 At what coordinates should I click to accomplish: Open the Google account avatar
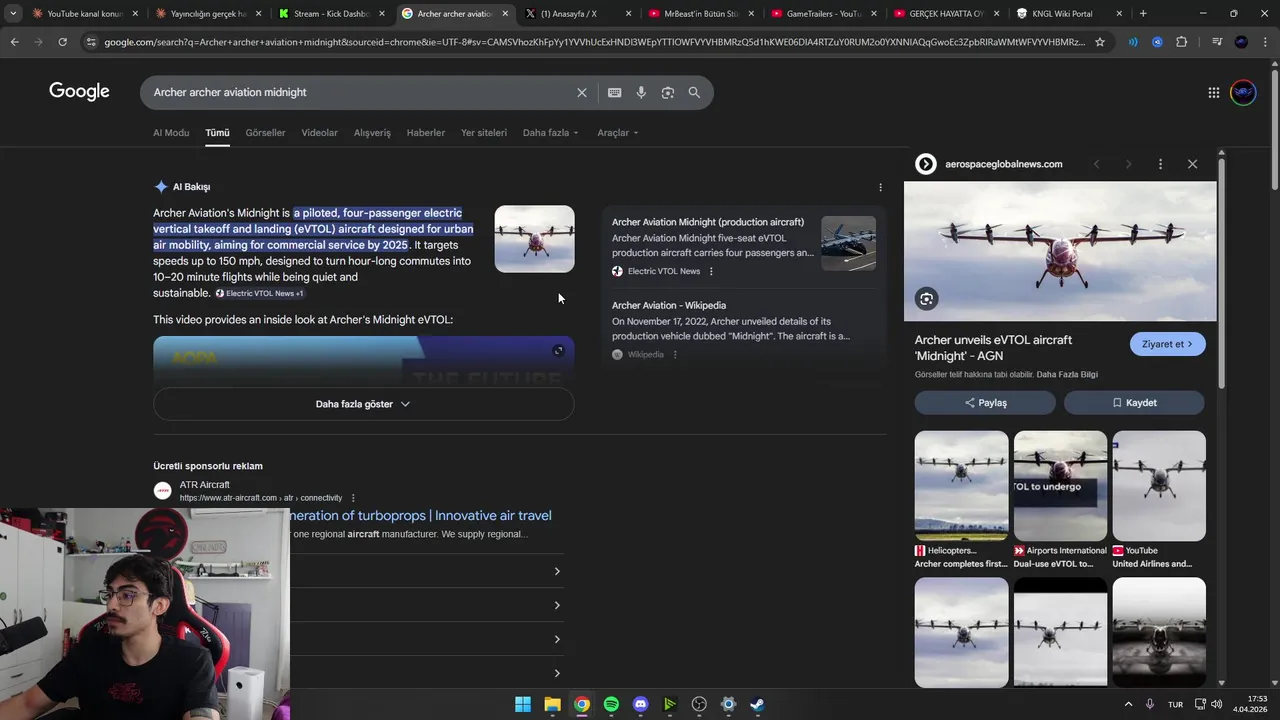(x=1243, y=92)
